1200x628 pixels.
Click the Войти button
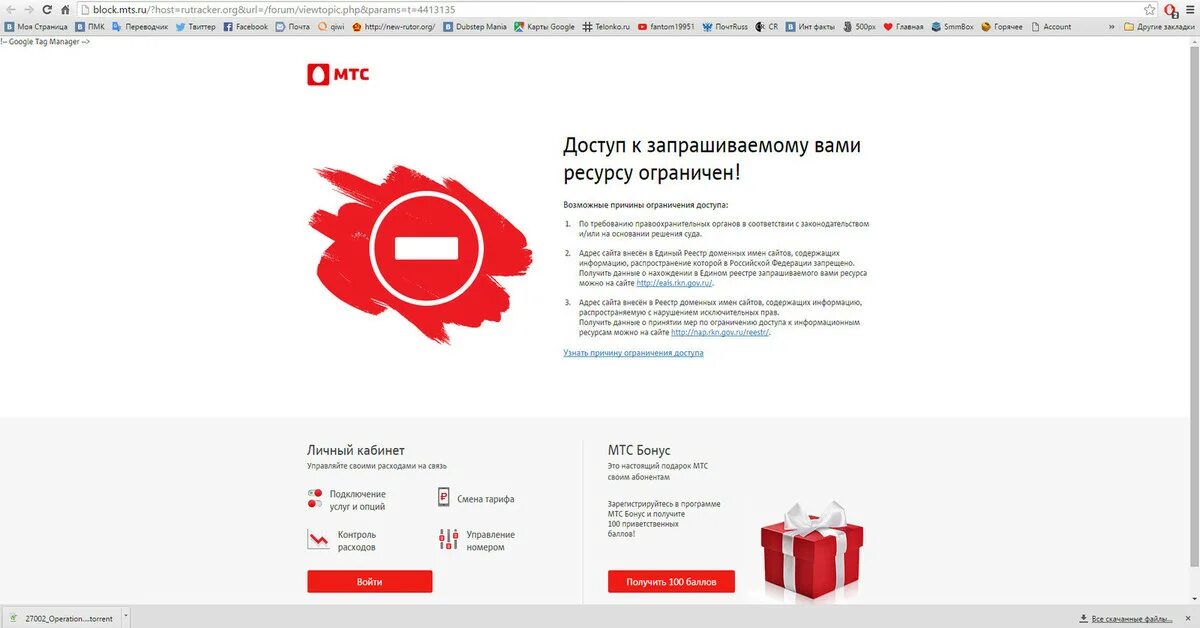369,581
